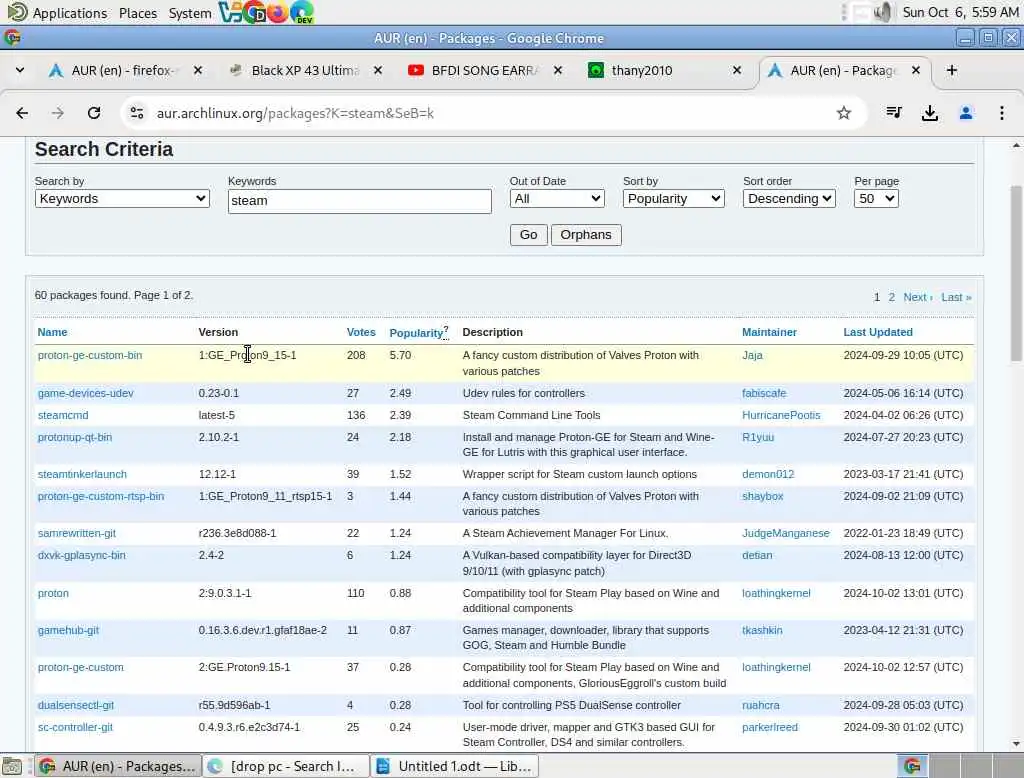Image resolution: width=1024 pixels, height=778 pixels.
Task: Open the steamtinkerlaunch package
Action: [x=82, y=474]
